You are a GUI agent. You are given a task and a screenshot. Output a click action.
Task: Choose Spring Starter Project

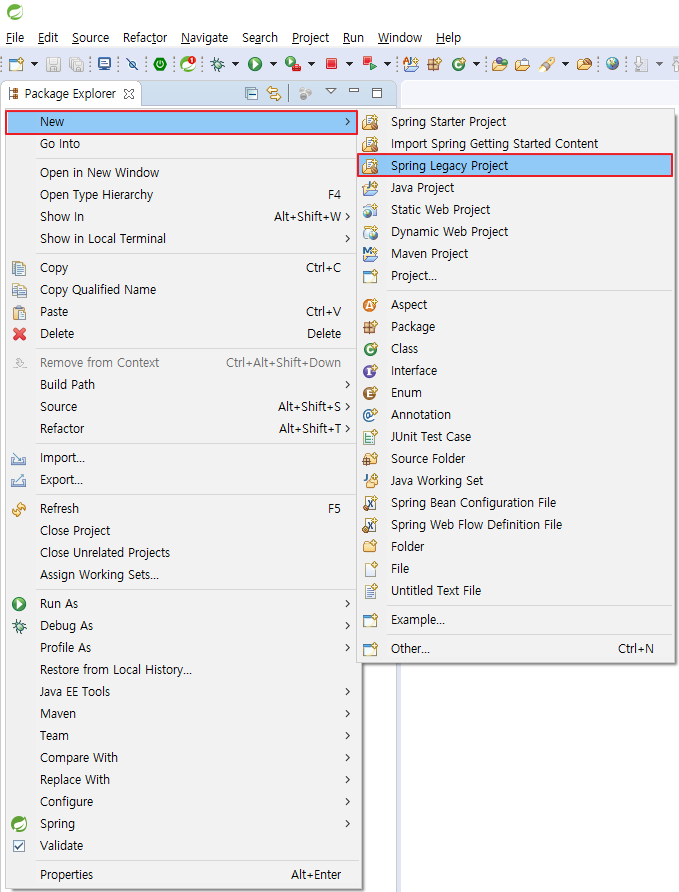point(515,122)
